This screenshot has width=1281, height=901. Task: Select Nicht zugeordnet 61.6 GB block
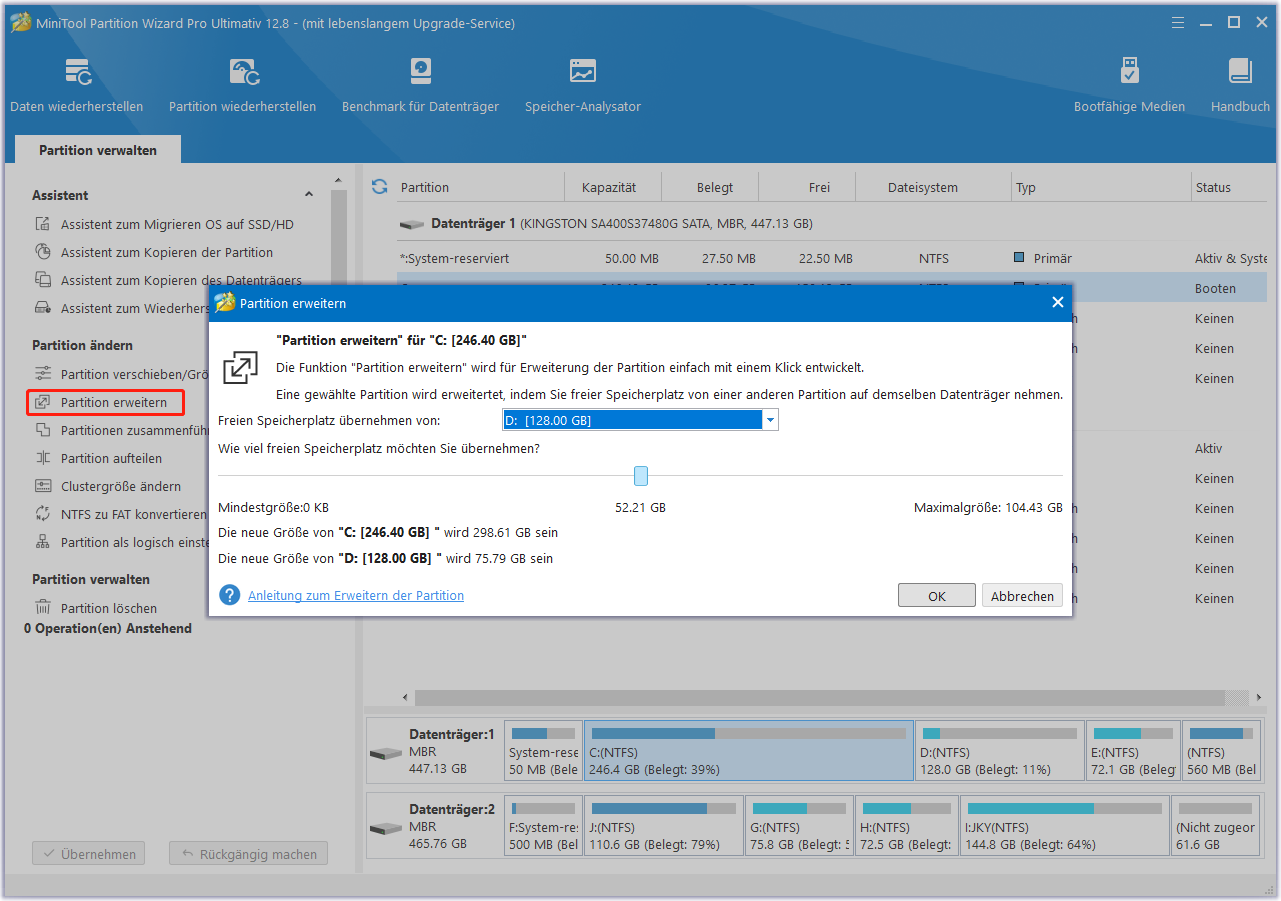[x=1215, y=827]
